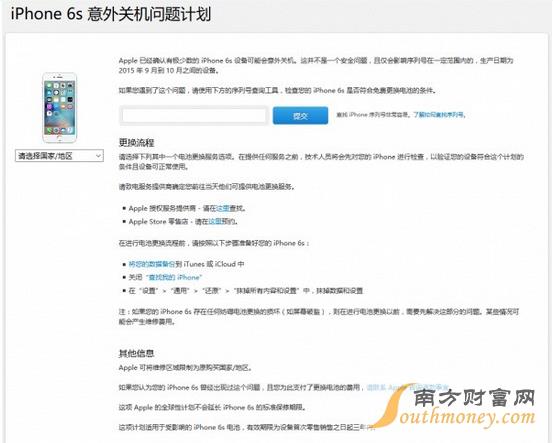This screenshot has height=443, width=553.
Task: Follow 这里 link for Apple Store 零售店
Action: [x=215, y=222]
